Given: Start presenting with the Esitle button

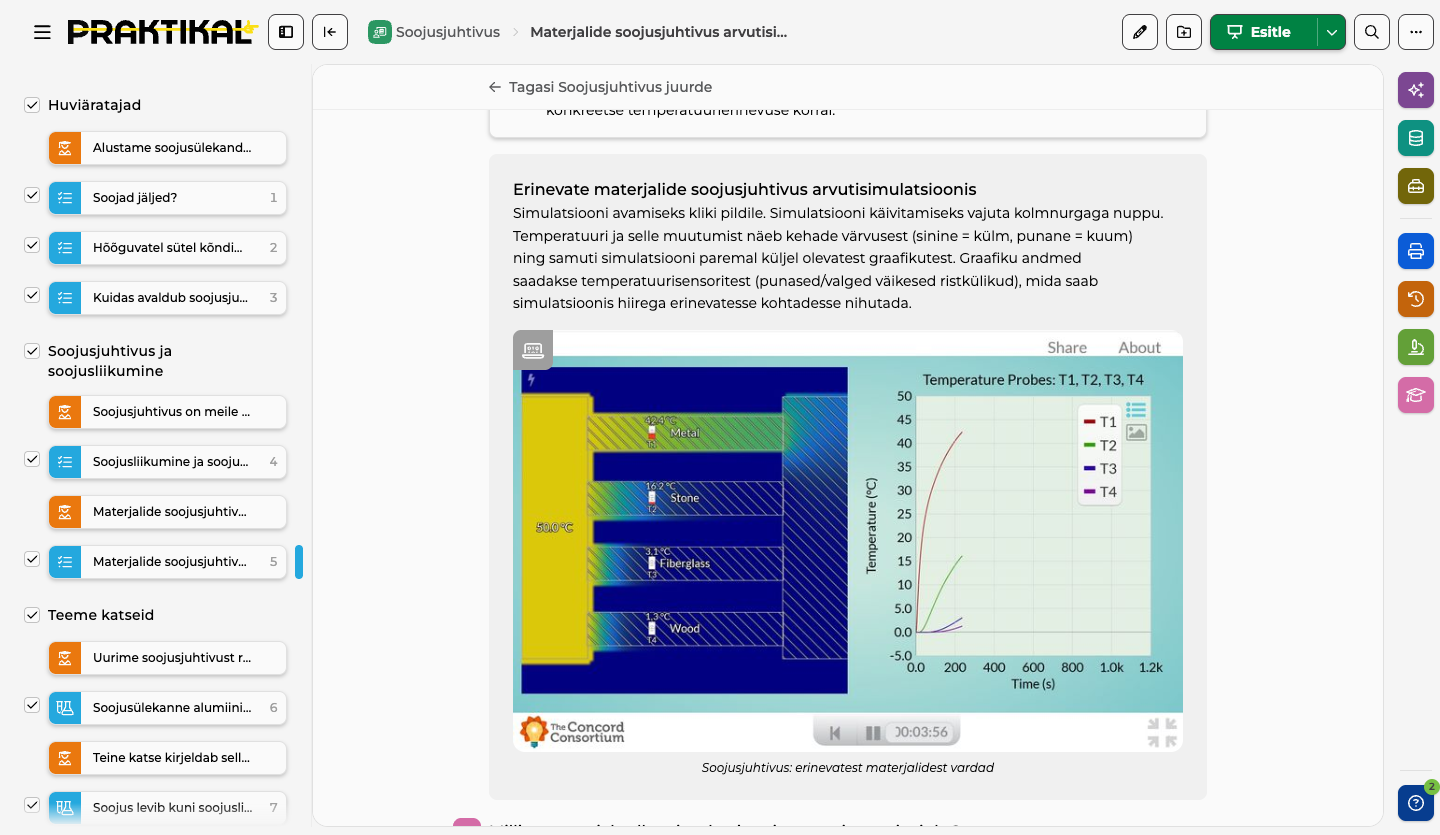Looking at the screenshot, I should tap(1264, 32).
